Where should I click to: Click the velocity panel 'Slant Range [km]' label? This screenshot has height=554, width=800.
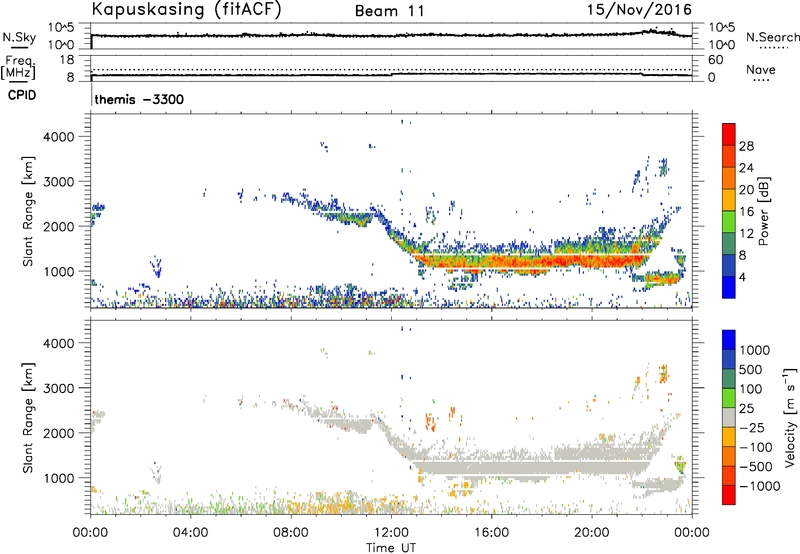tap(28, 417)
